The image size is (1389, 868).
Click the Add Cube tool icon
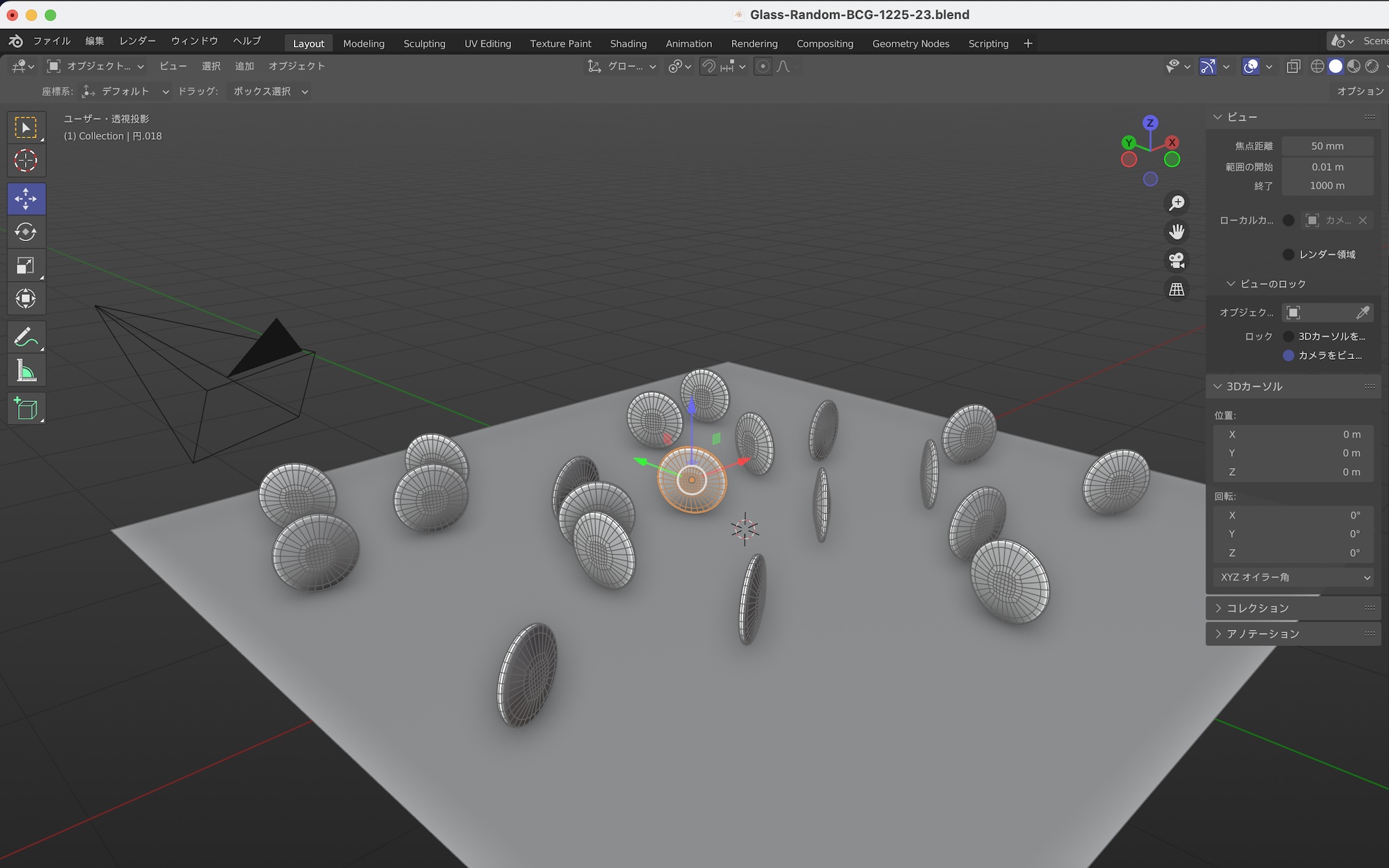tap(26, 408)
